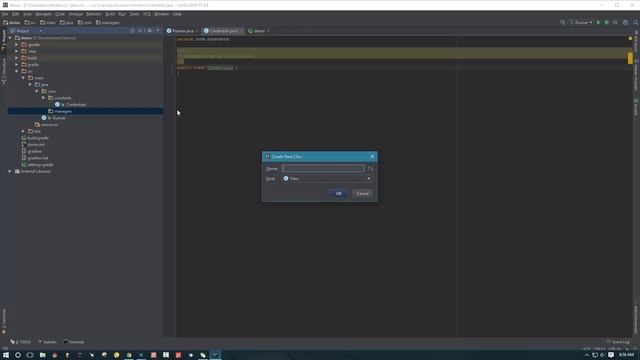The height and width of the screenshot is (360, 640).
Task: Collapse the main folder
Action: (23, 78)
